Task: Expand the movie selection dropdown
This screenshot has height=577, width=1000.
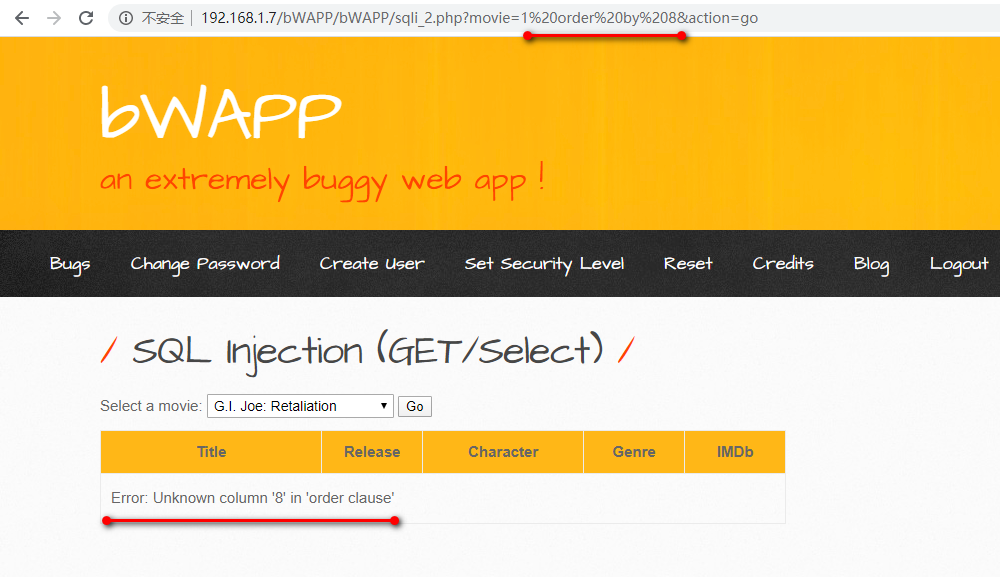Action: click(300, 406)
